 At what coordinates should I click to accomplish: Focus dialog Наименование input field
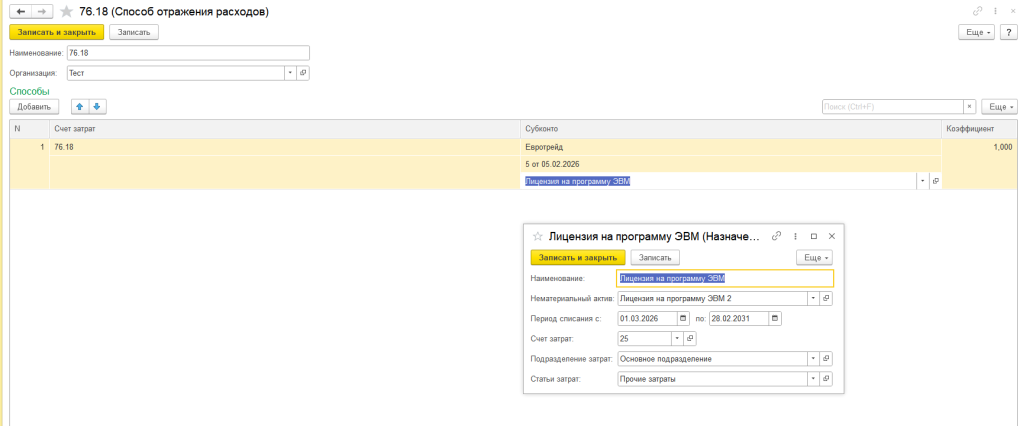coord(725,279)
